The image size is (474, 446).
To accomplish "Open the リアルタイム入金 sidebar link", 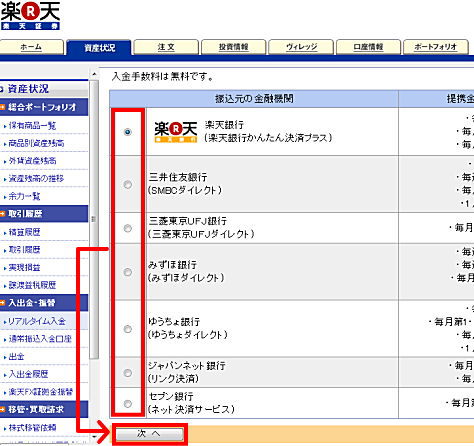I will pos(37,321).
